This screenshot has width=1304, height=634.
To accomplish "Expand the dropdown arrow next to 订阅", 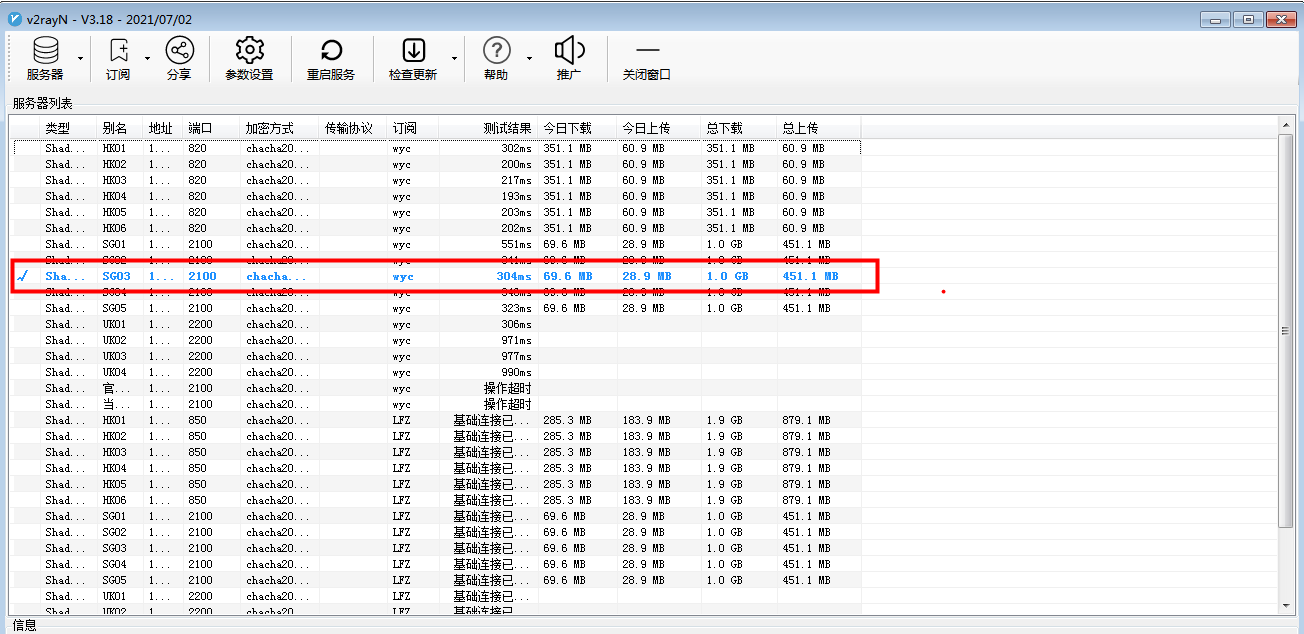I will pyautogui.click(x=147, y=58).
